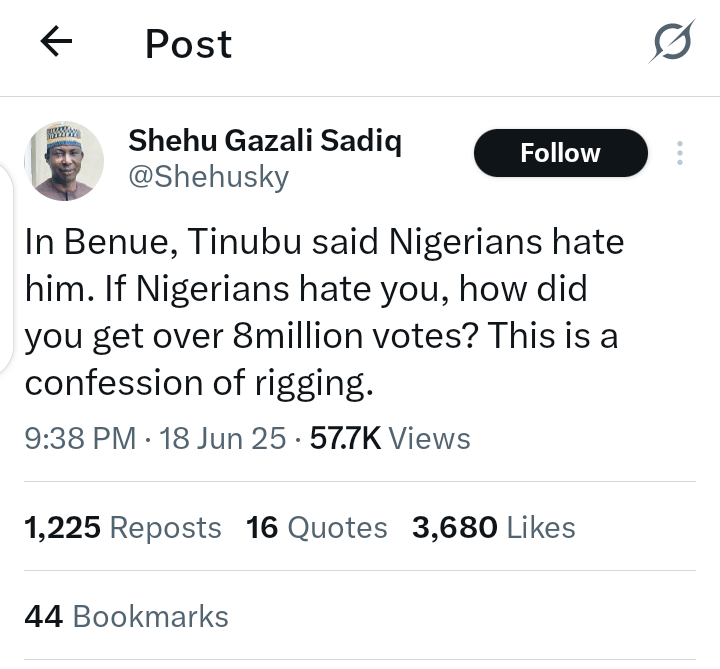Show the 3,680 Likes list
This screenshot has height=669, width=720.
coord(493,527)
